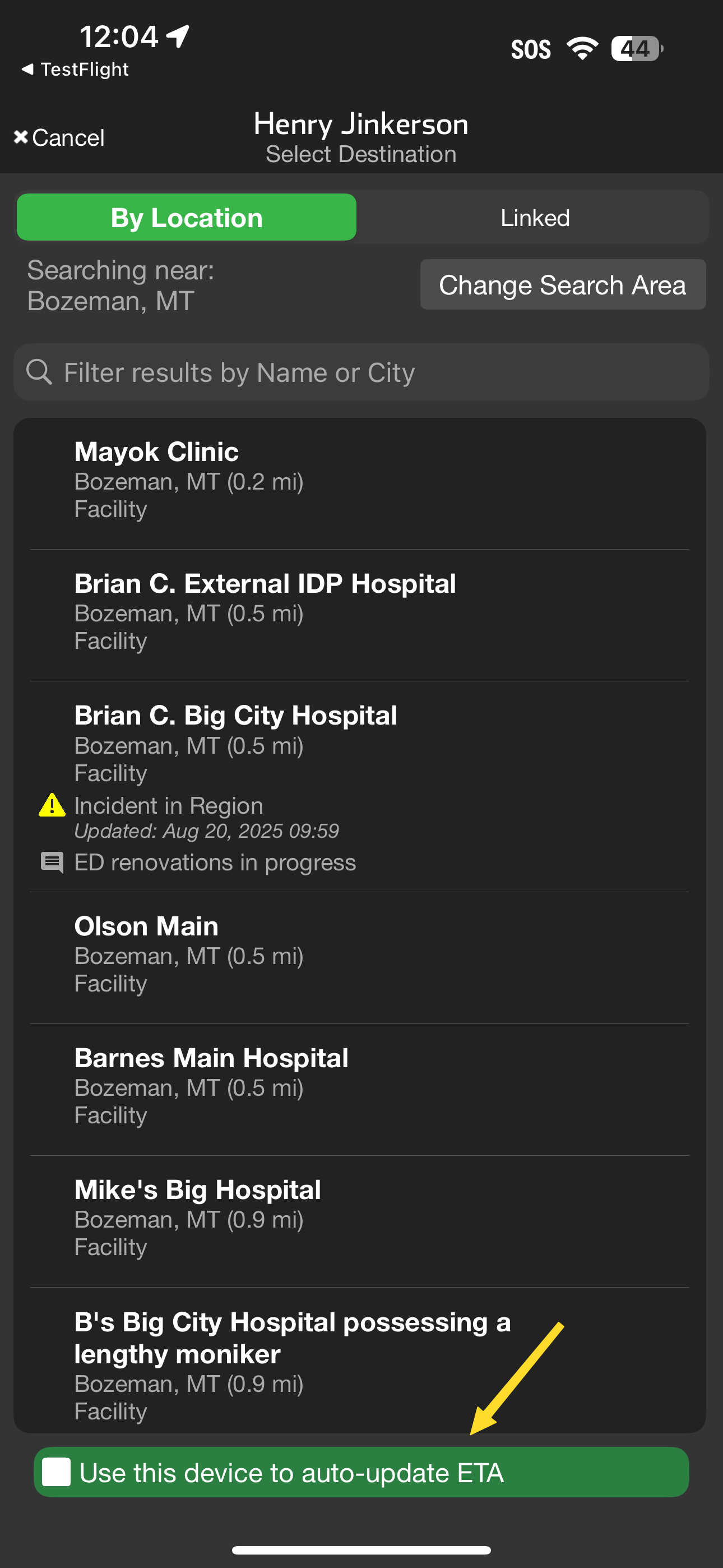
Task: Select Mayok Clinic as destination
Action: point(359,479)
